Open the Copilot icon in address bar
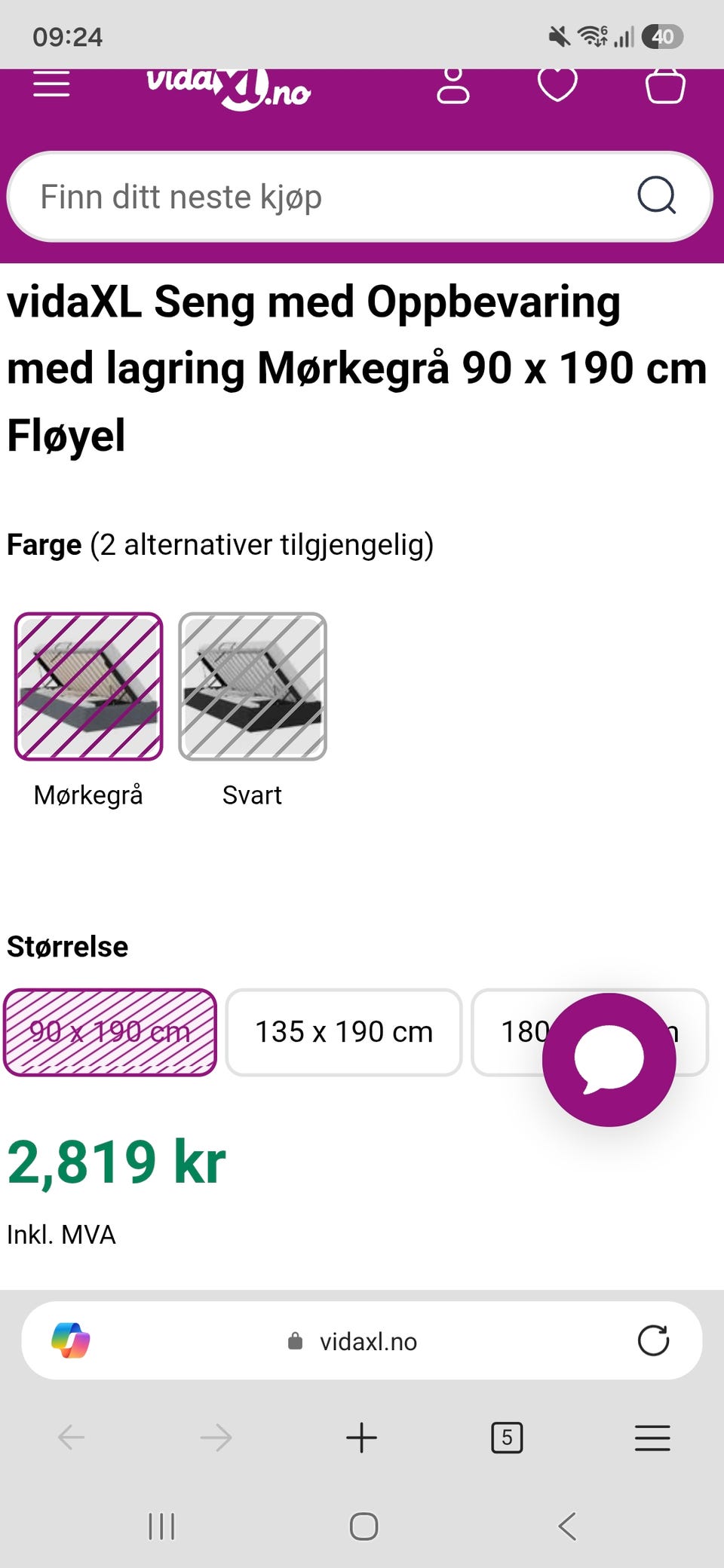724x1568 pixels. tap(71, 1340)
